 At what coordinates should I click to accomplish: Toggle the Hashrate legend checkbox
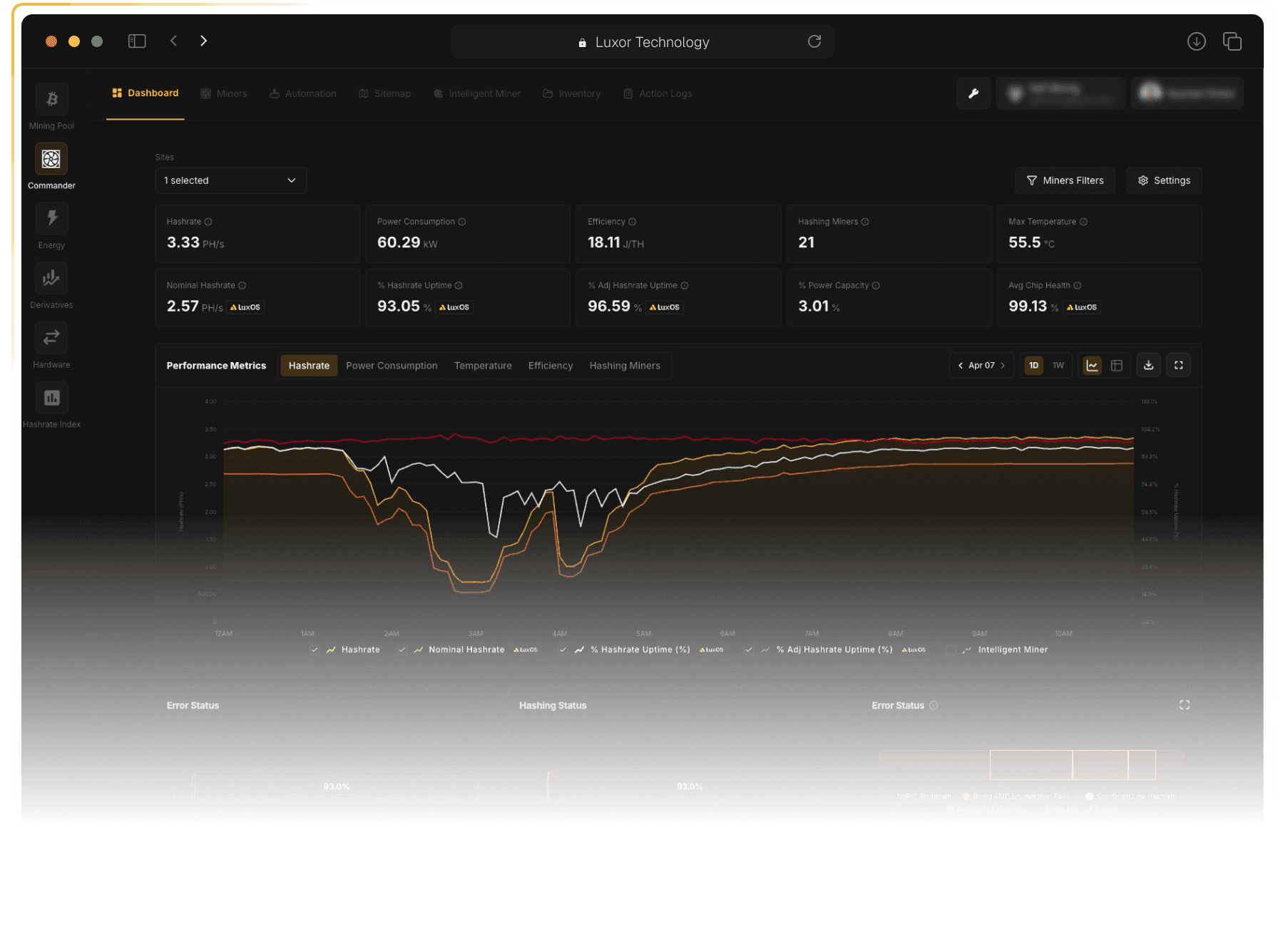point(315,650)
